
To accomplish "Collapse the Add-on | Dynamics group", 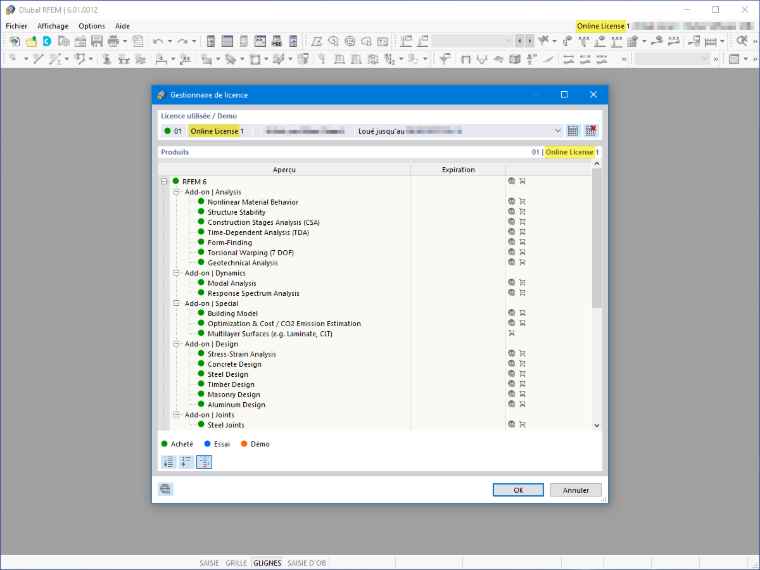I will click(176, 273).
